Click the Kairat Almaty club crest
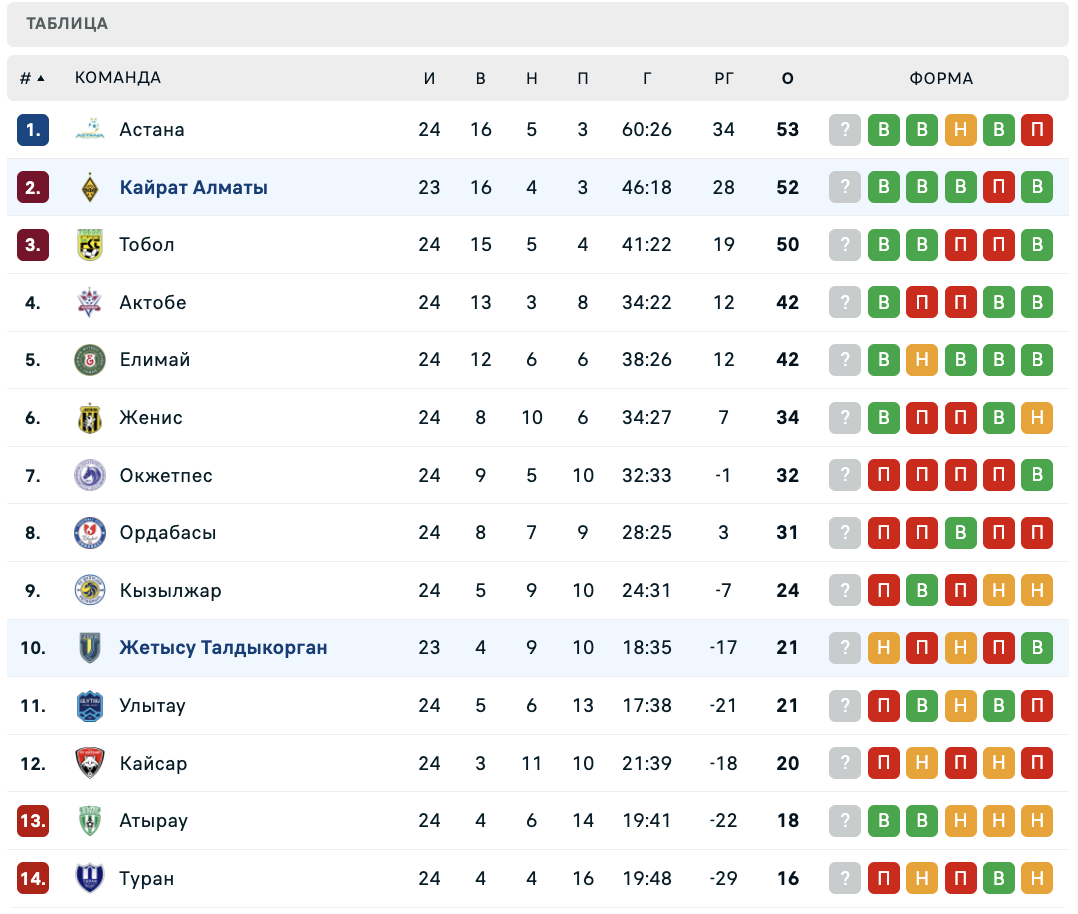Viewport: 1078px width, 914px height. point(90,187)
